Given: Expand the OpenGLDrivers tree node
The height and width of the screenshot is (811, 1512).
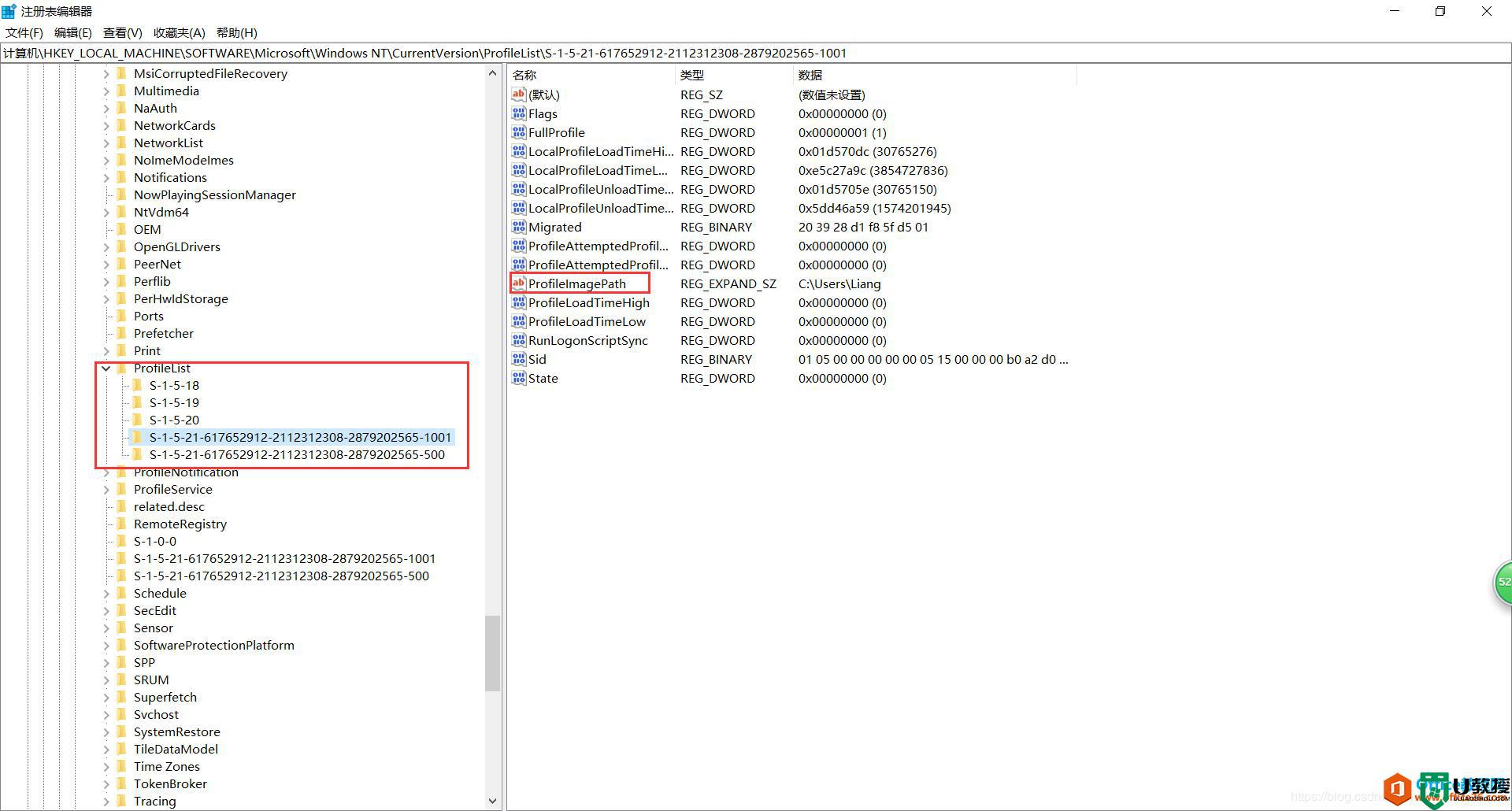Looking at the screenshot, I should 106,246.
